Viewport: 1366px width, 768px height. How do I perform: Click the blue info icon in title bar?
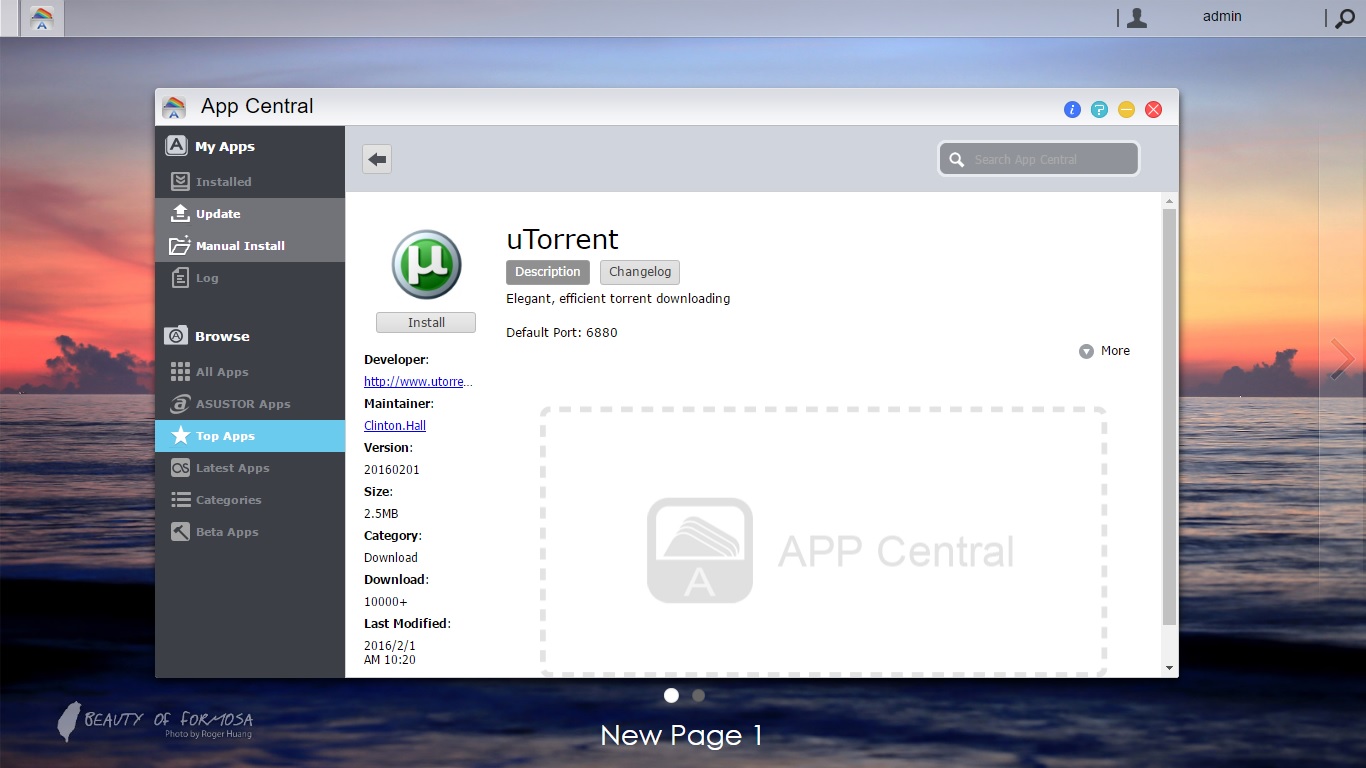pos(1072,110)
